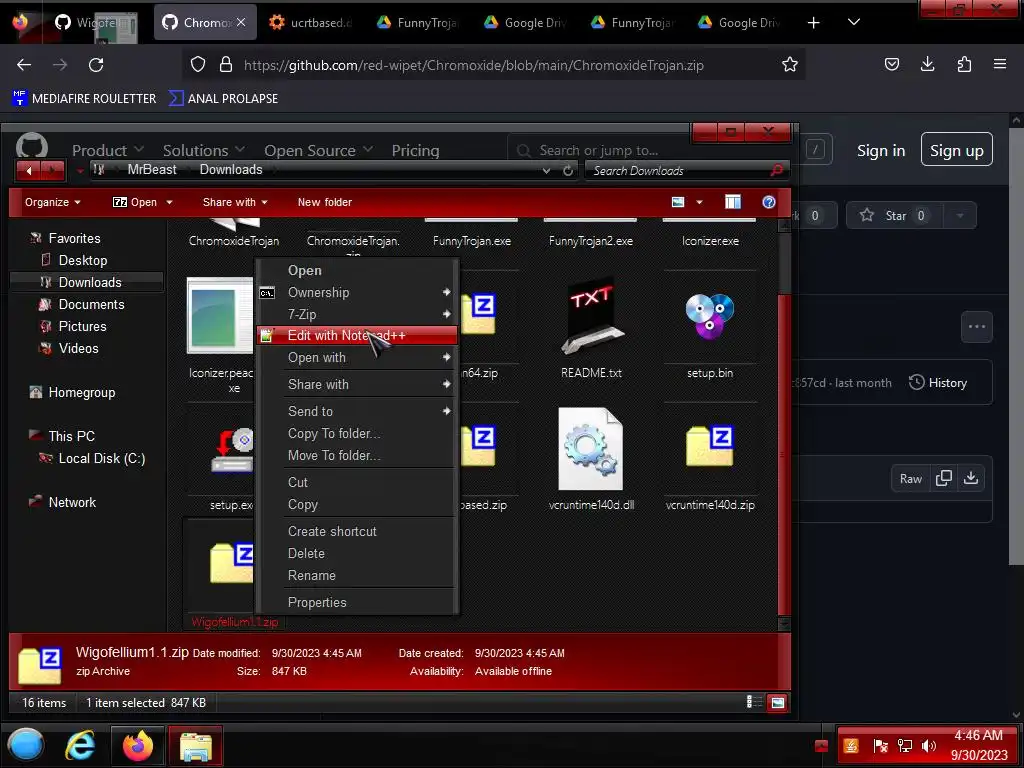This screenshot has height=768, width=1024.
Task: Click the Firefox taskbar icon
Action: (x=138, y=745)
